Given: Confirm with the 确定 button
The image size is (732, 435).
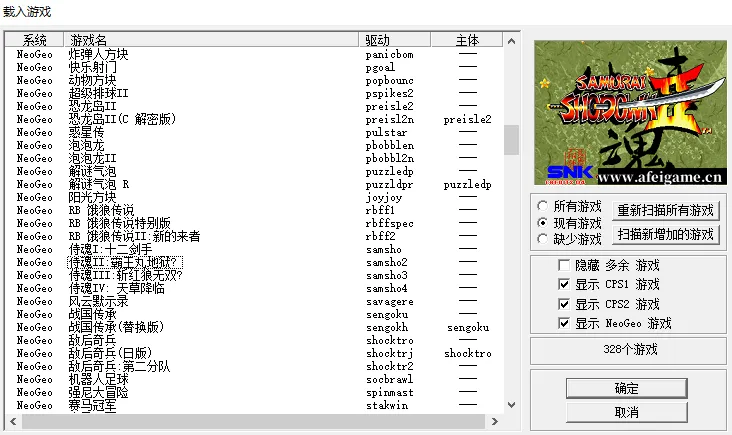Looking at the screenshot, I should [x=626, y=388].
